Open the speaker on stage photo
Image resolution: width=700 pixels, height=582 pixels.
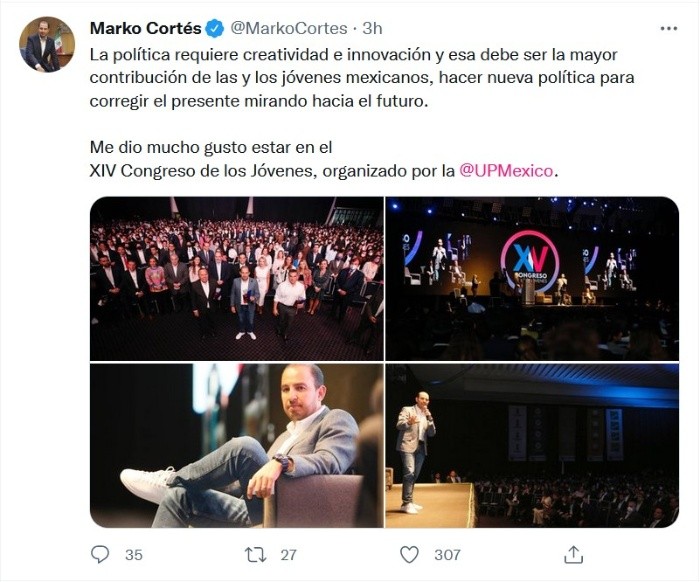pyautogui.click(x=532, y=445)
